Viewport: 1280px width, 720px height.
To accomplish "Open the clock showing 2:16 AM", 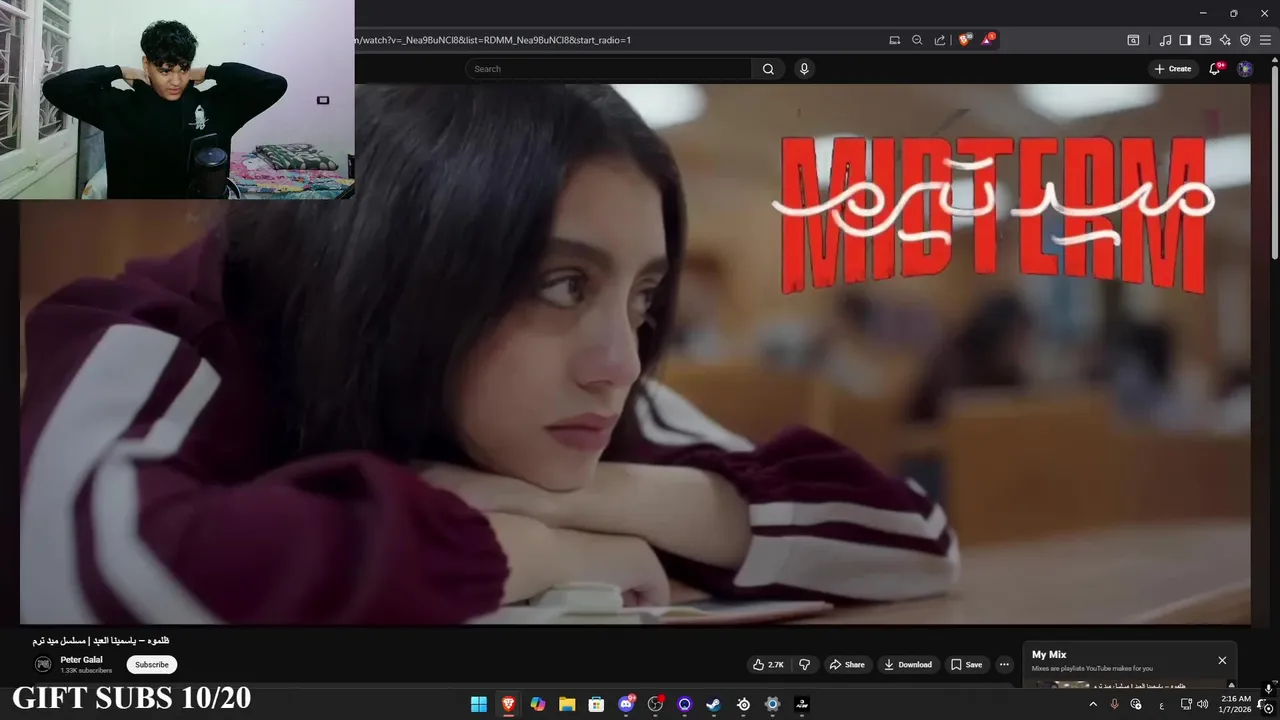I will pyautogui.click(x=1235, y=704).
